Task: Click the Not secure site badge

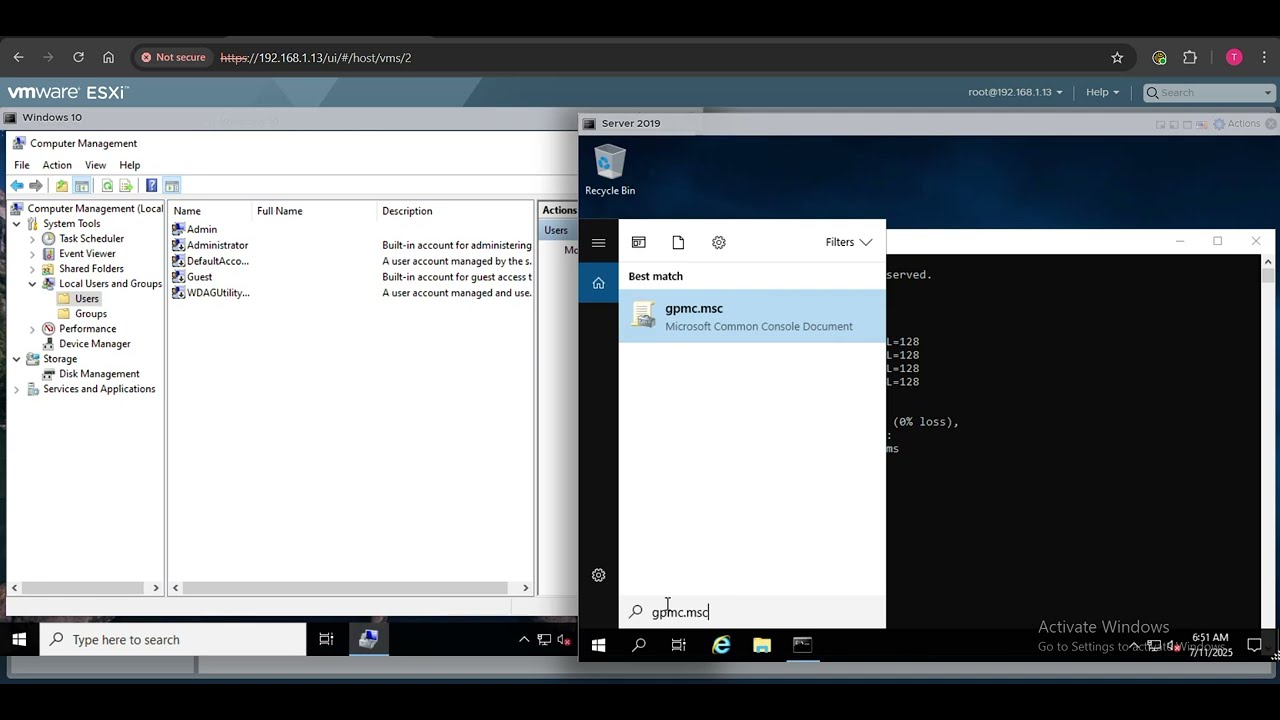Action: pos(173,57)
